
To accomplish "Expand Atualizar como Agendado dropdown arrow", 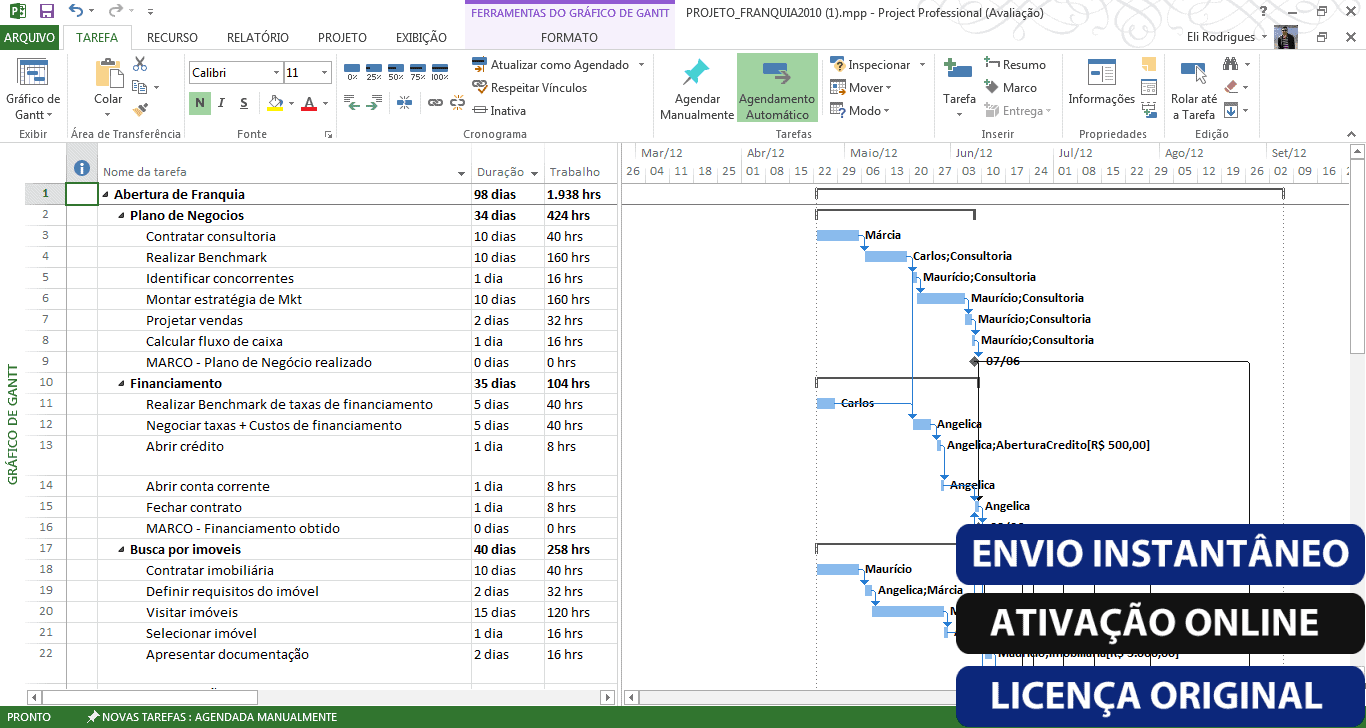I will pyautogui.click(x=640, y=65).
